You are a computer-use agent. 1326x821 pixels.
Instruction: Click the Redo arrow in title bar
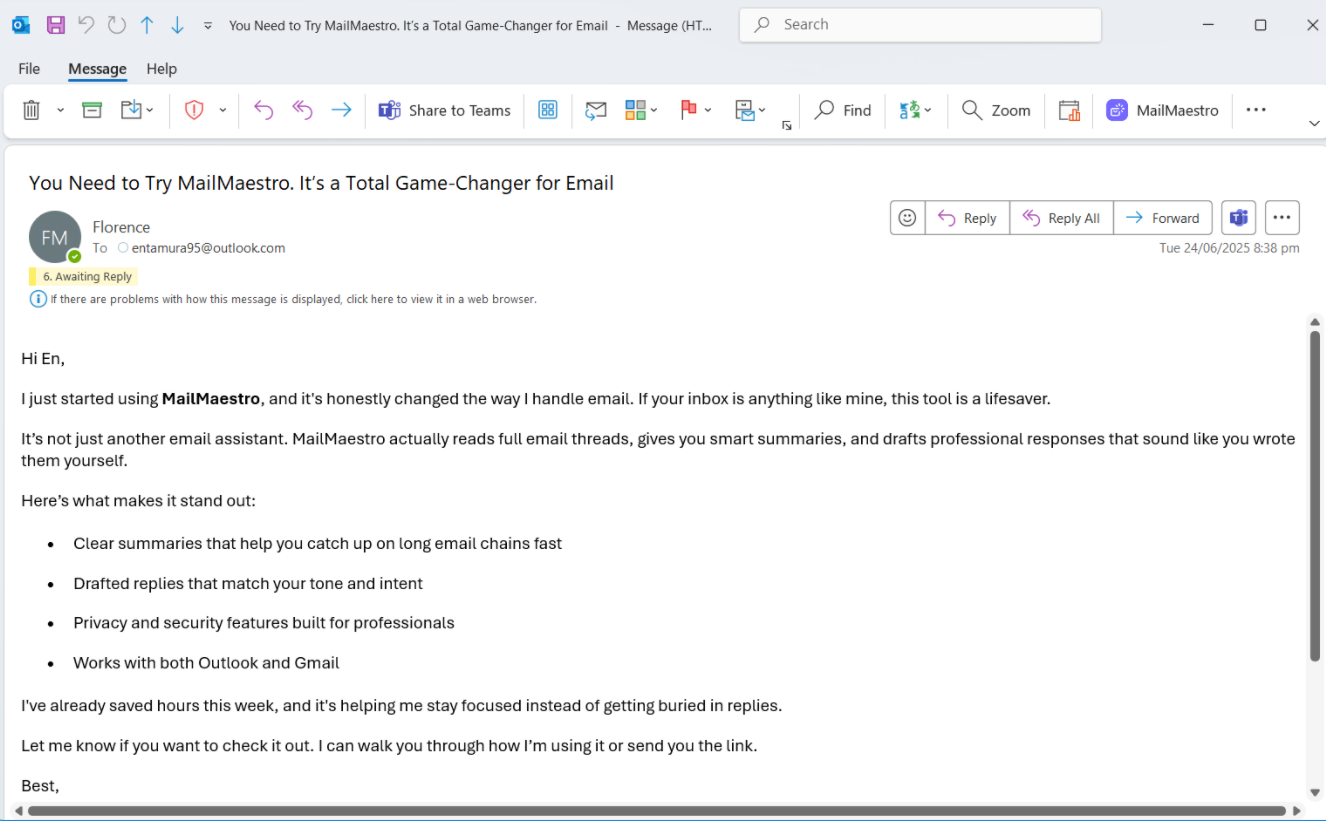tap(117, 25)
